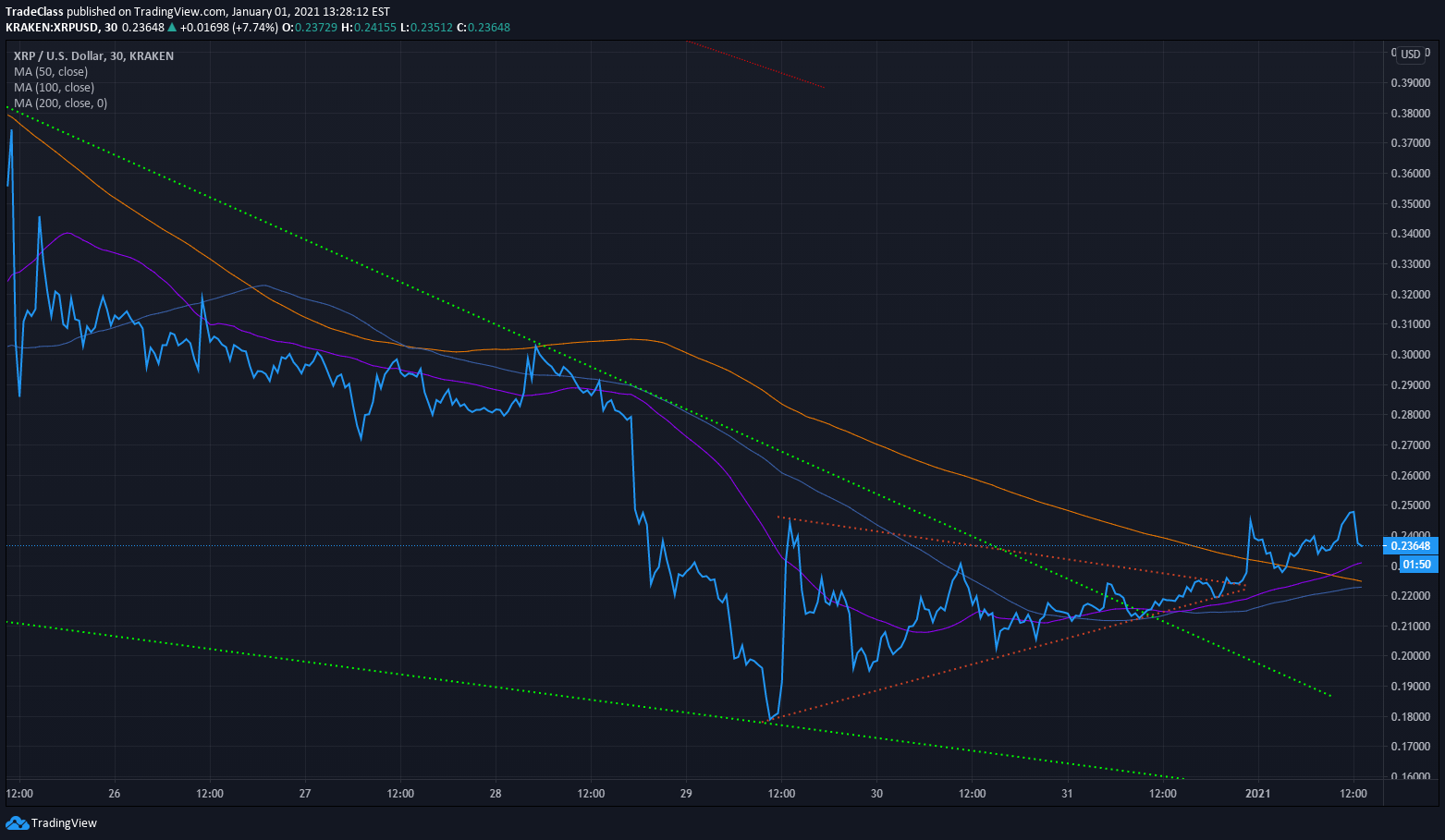The width and height of the screenshot is (1445, 840).
Task: Click the 0.34000 price axis label
Action: click(1411, 234)
